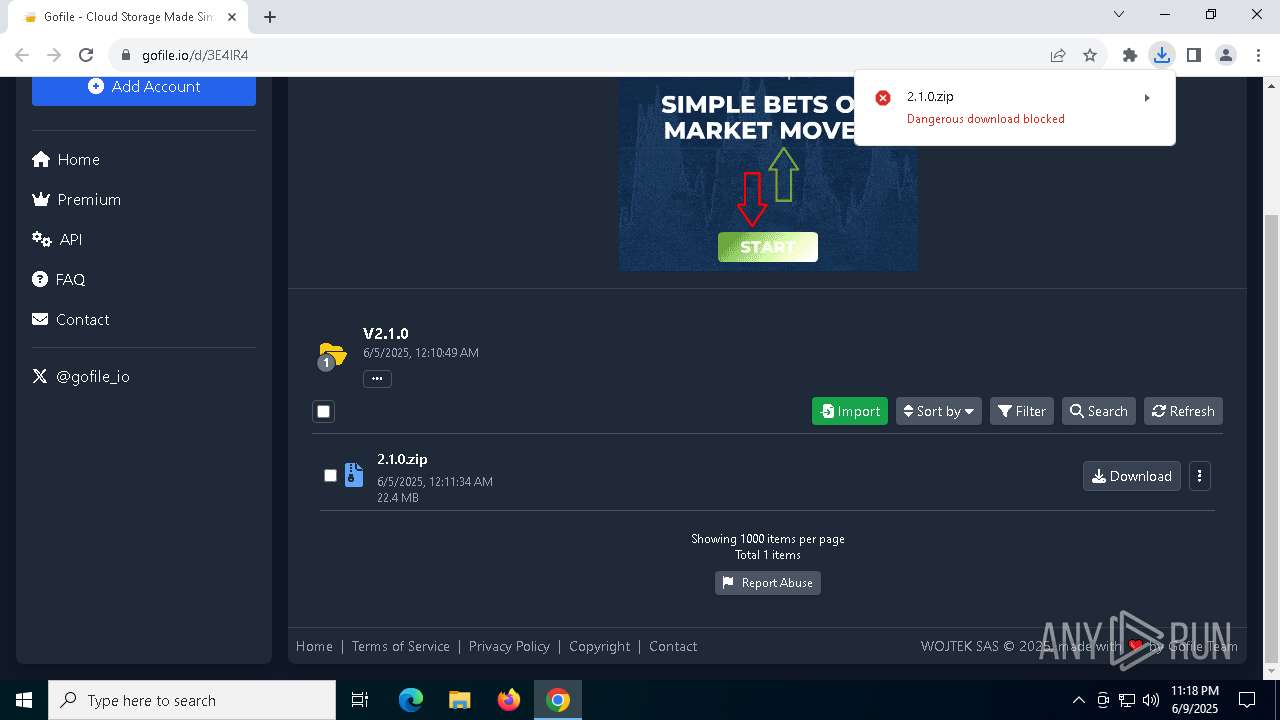Reload the page with refresh icon
Screen dimensions: 1280x720
coord(86,55)
